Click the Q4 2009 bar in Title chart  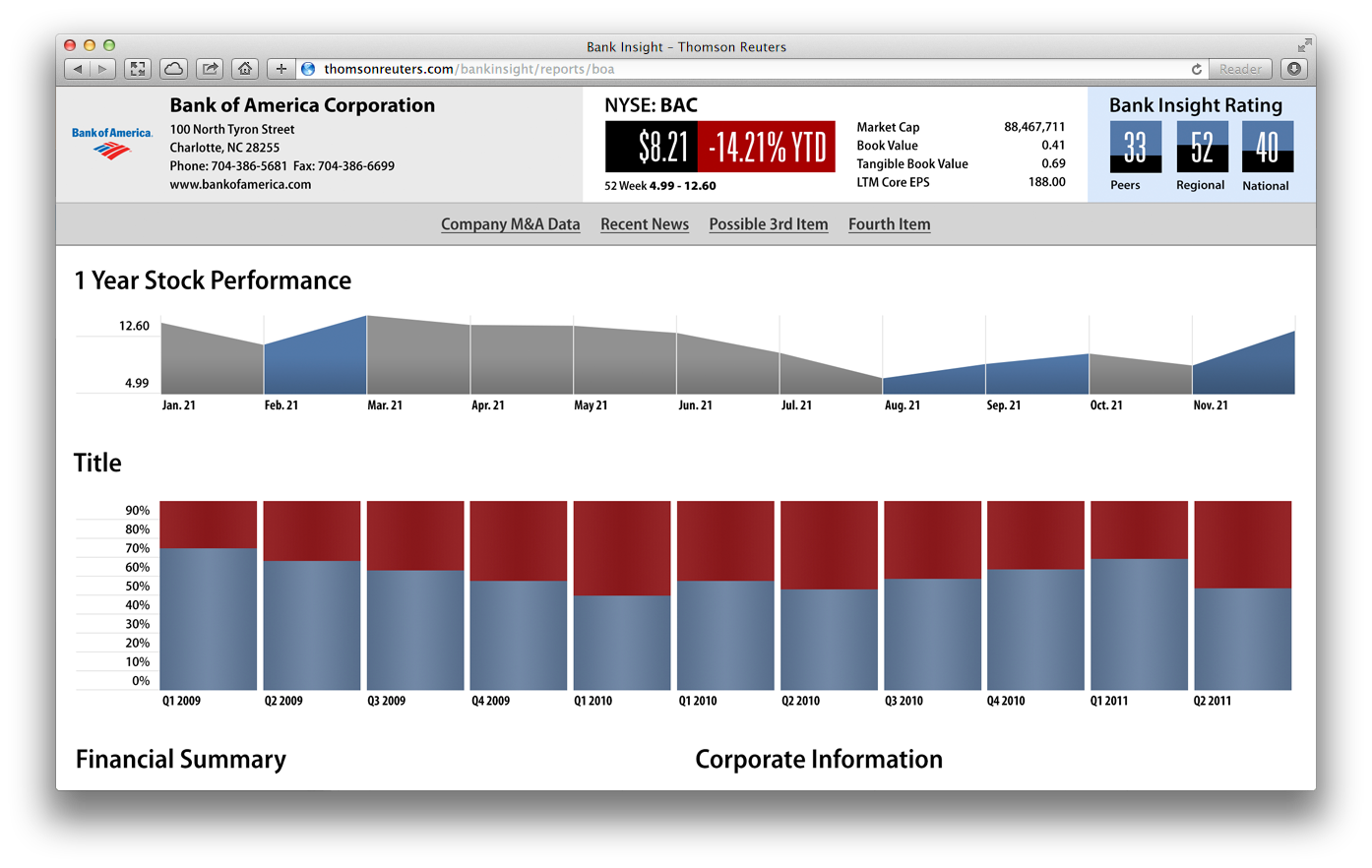click(x=519, y=595)
